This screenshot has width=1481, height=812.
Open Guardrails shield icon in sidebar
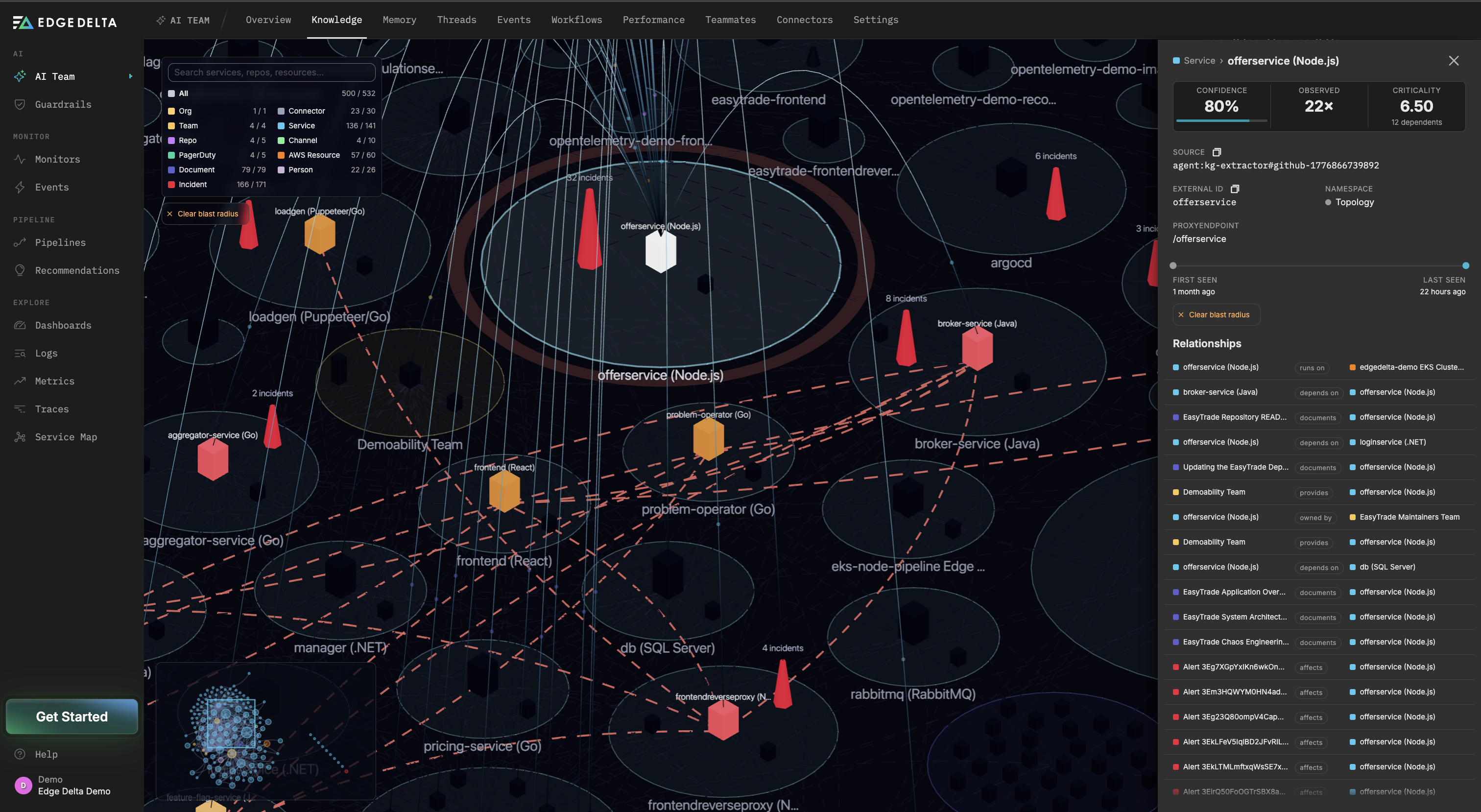[20, 104]
